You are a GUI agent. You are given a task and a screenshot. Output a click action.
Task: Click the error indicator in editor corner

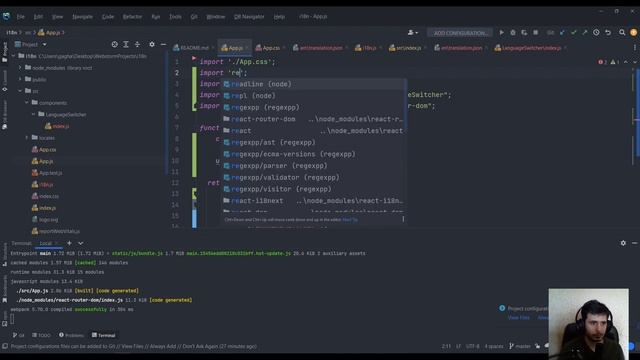[602, 62]
